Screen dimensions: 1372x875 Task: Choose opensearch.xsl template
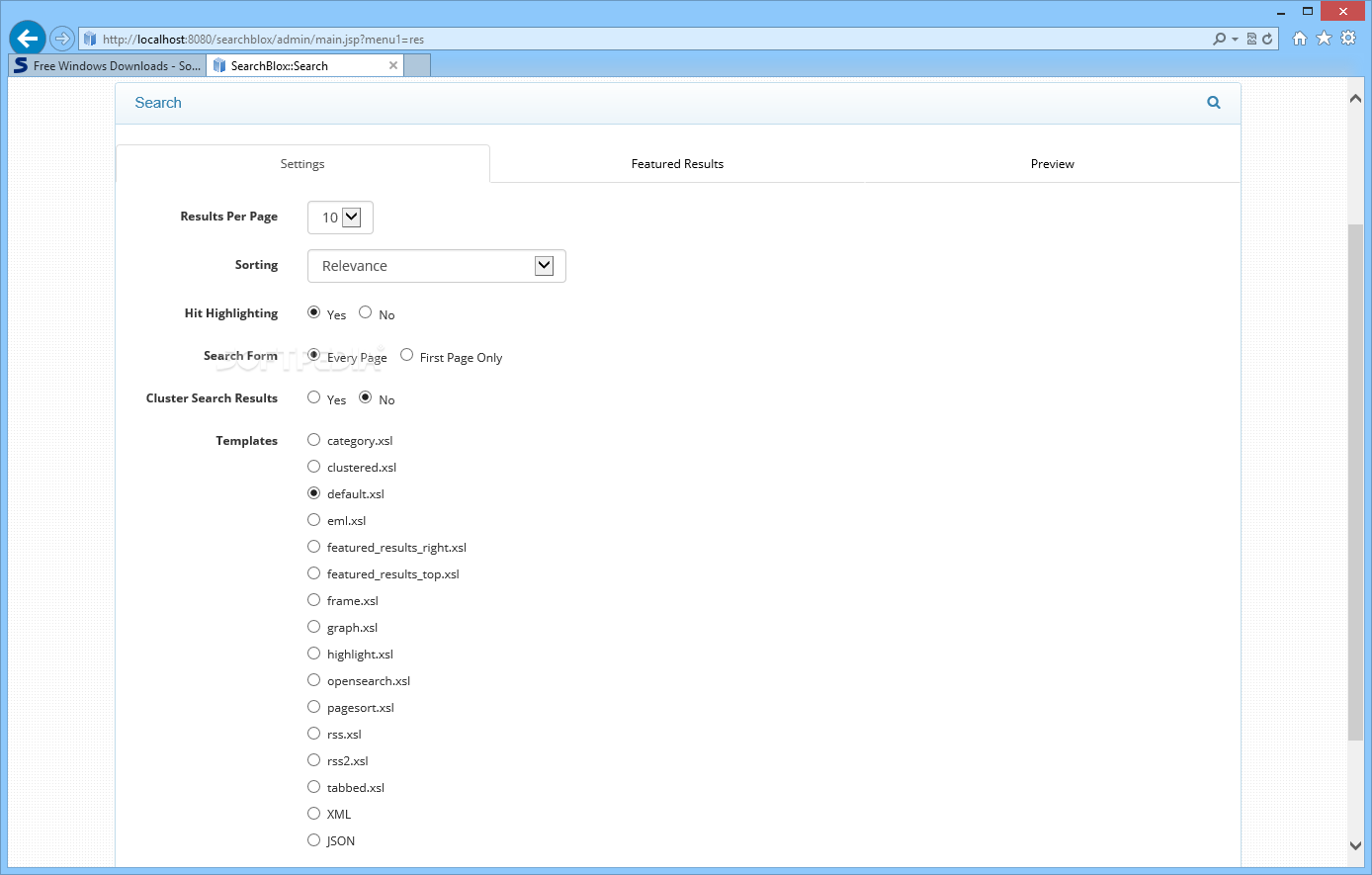313,680
